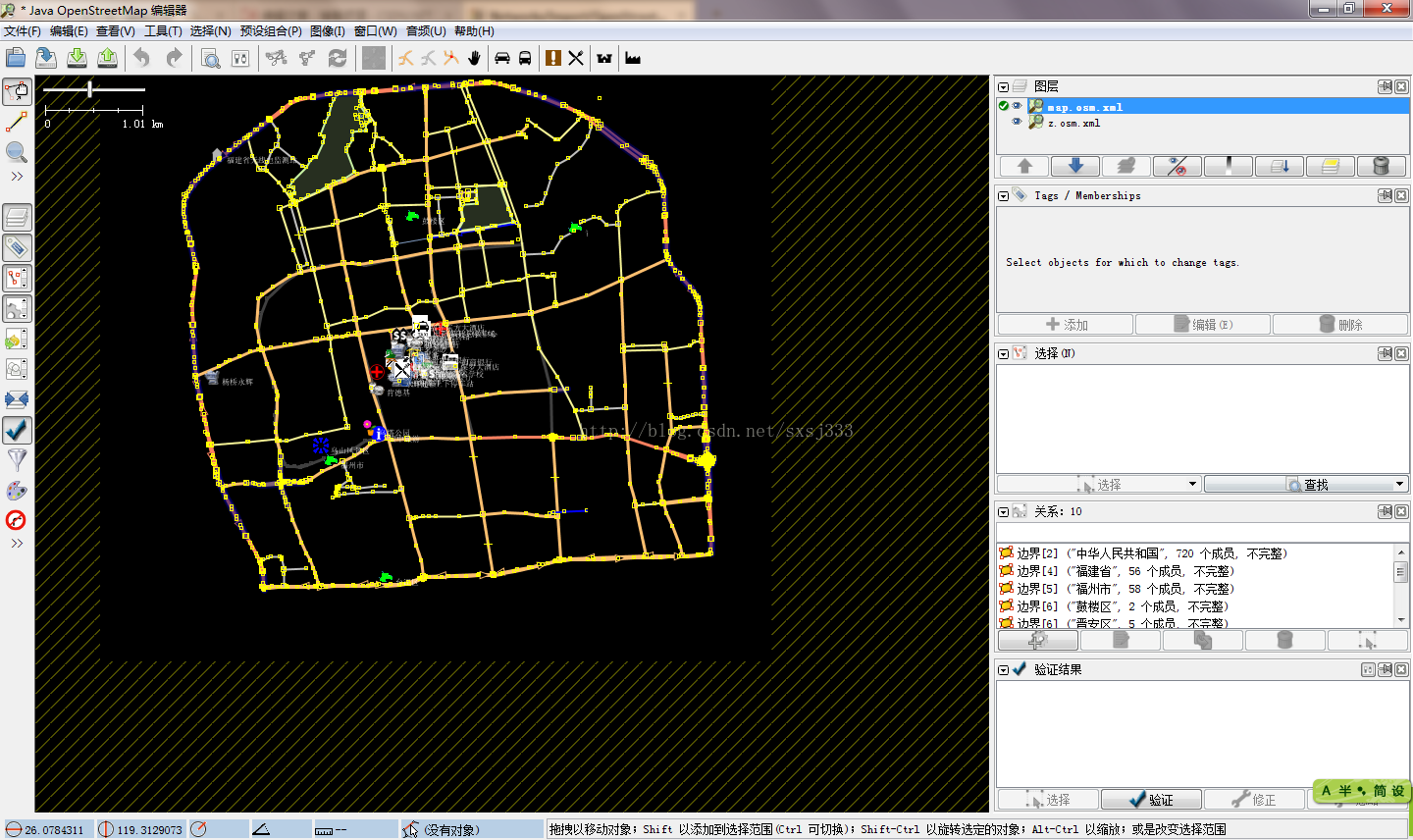Click the Undo arrow in toolbar

[x=142, y=58]
